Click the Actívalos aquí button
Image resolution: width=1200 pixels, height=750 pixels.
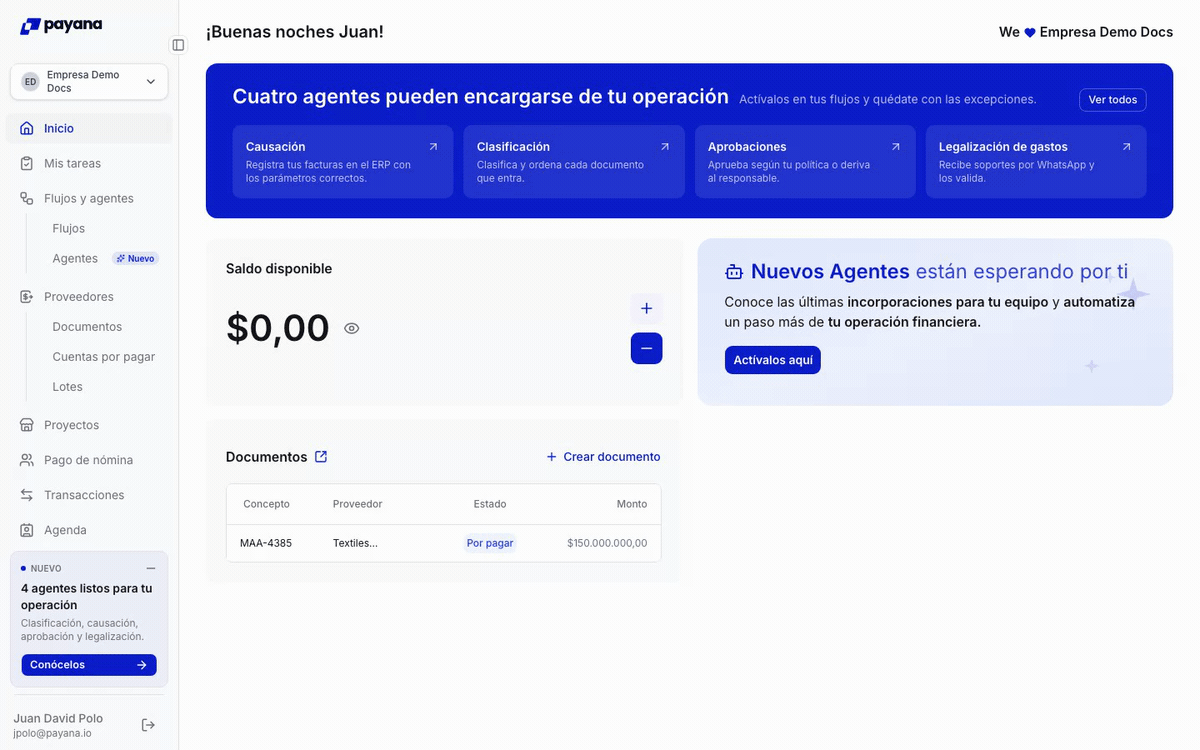[x=772, y=360]
